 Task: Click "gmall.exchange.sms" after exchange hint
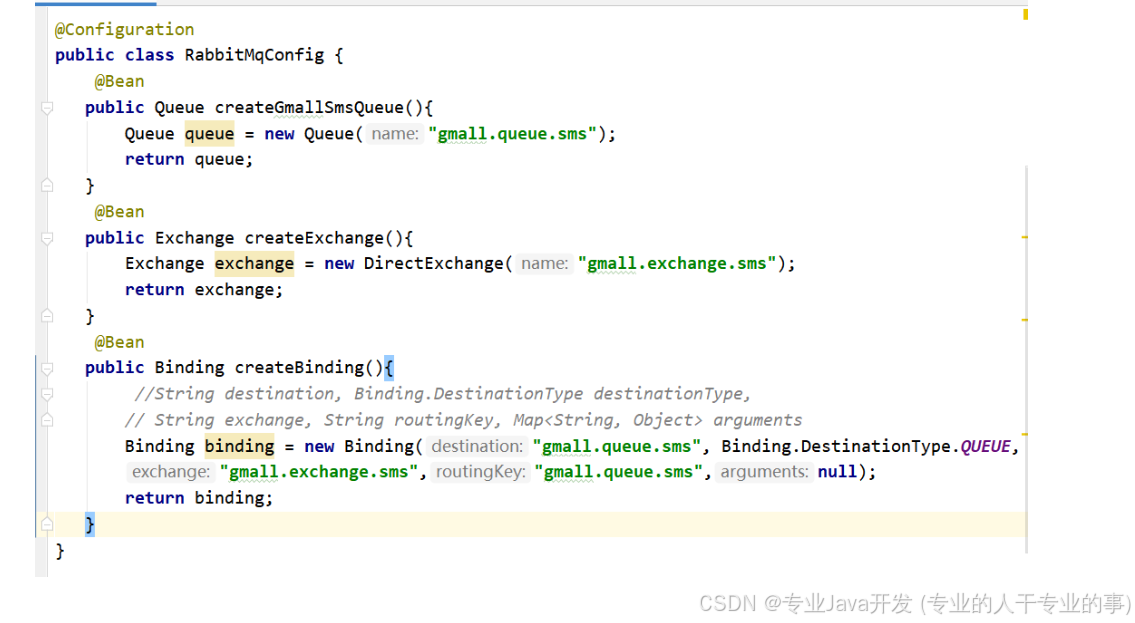319,472
